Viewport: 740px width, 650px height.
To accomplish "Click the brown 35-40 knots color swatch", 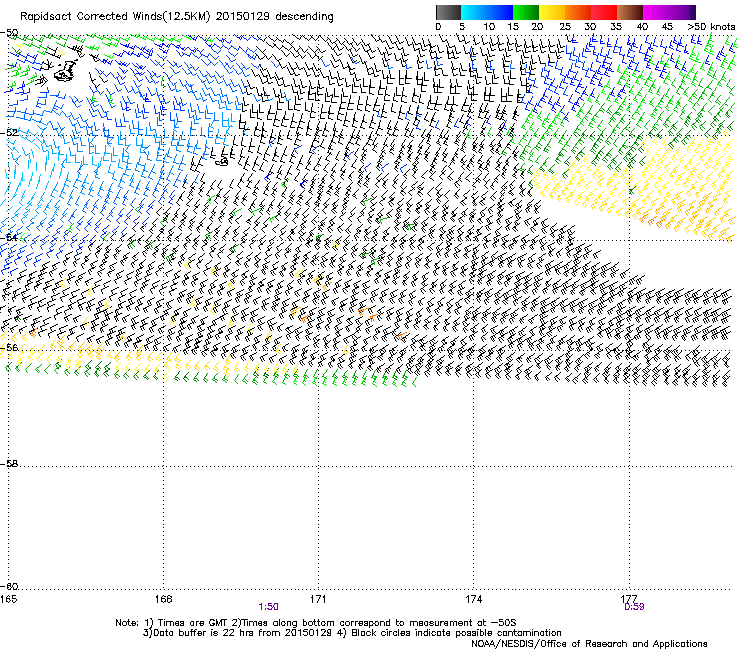I will pos(630,12).
